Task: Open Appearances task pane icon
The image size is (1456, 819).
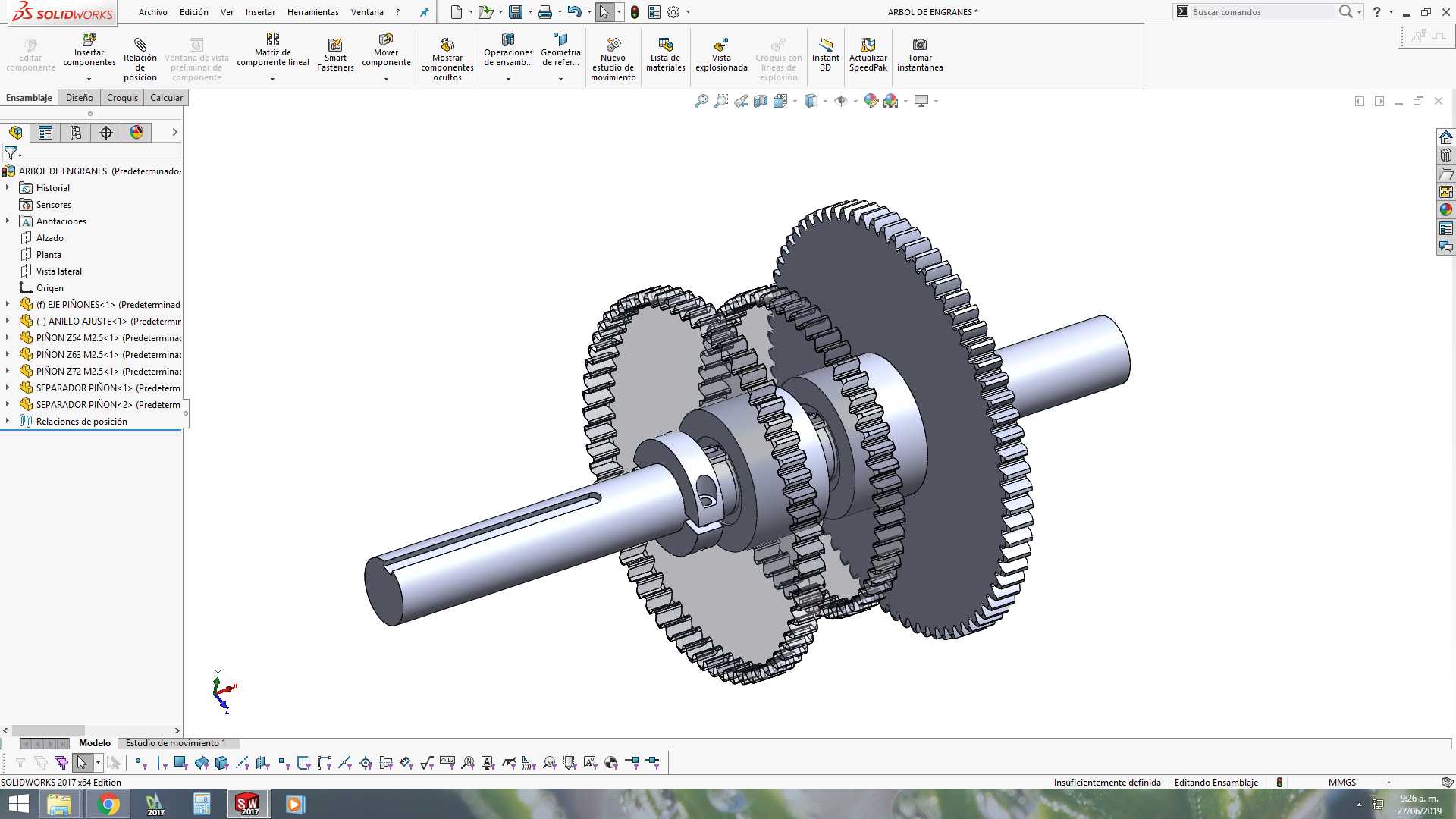Action: (1446, 210)
